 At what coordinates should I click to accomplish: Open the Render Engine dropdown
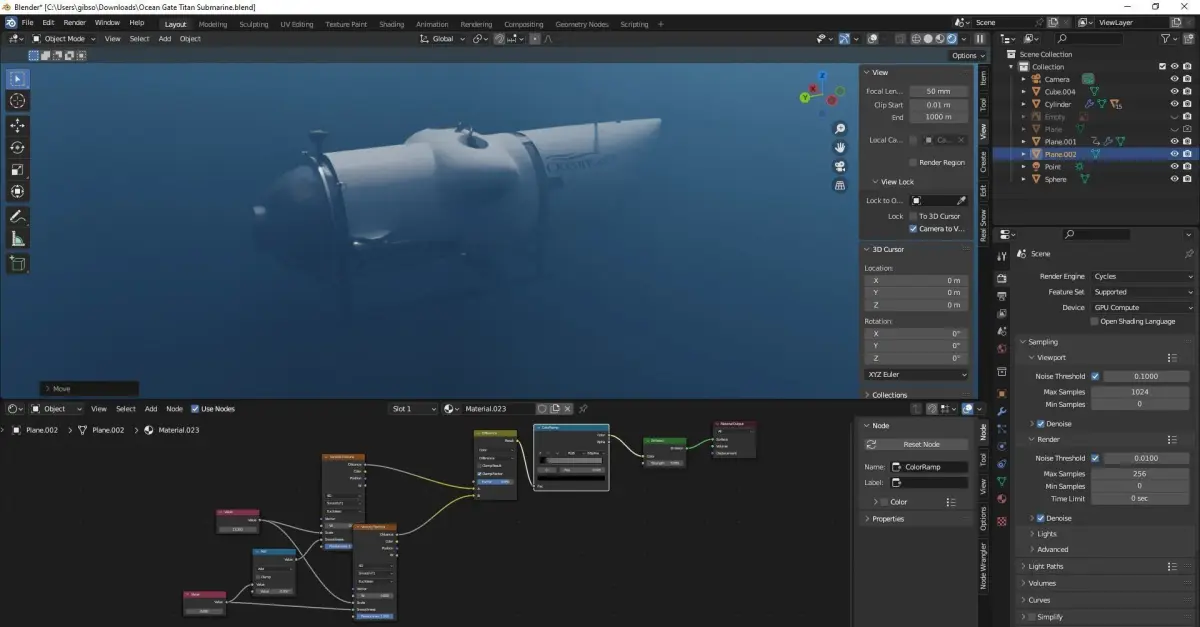click(1142, 276)
